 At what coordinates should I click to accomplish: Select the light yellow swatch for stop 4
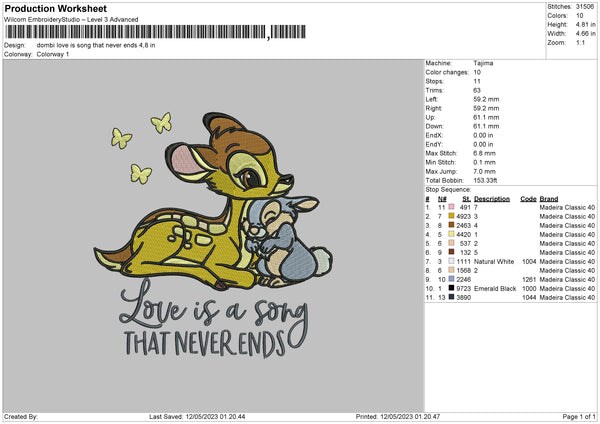[452, 234]
